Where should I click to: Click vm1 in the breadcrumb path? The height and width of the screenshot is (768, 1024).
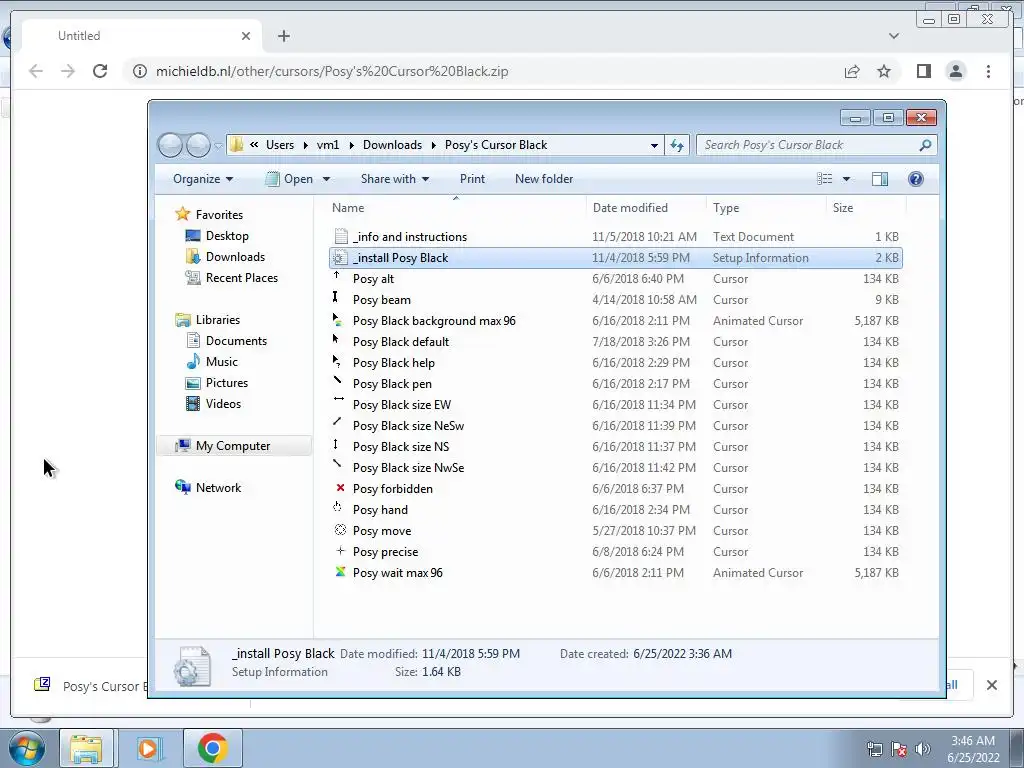(x=328, y=145)
